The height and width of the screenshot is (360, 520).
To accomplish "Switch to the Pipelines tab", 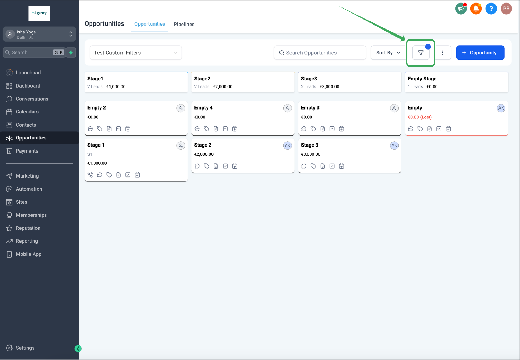I will 184,24.
